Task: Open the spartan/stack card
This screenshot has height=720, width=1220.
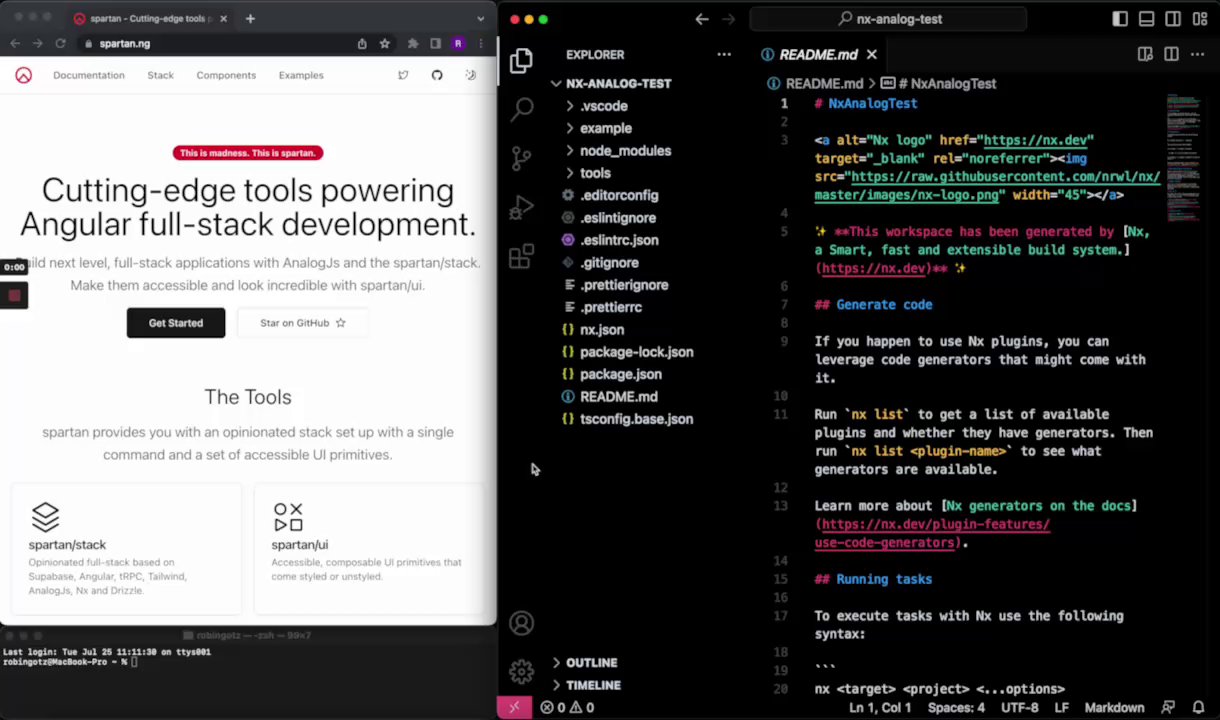Action: (x=126, y=549)
